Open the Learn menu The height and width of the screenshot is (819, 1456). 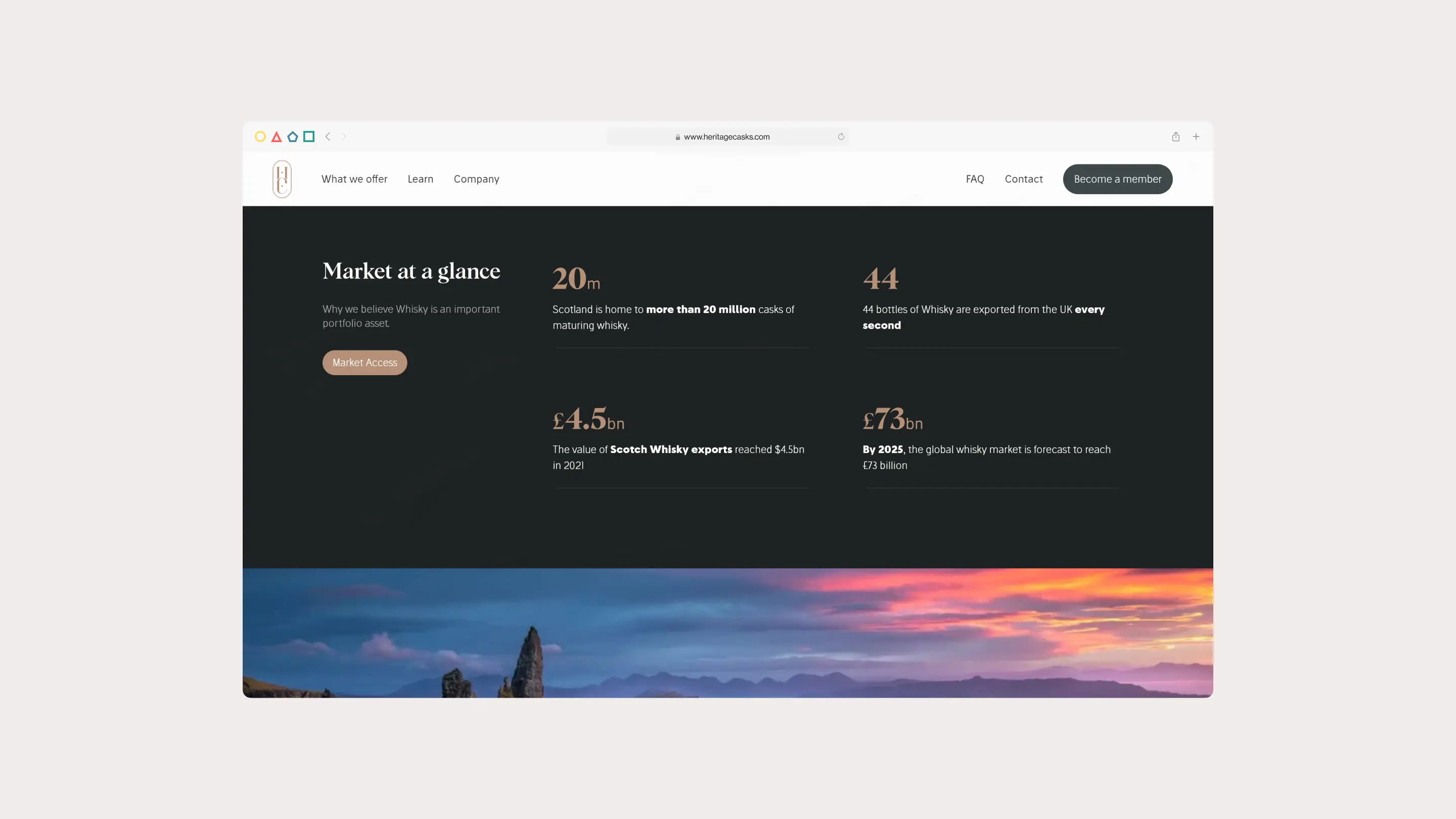pos(421,179)
